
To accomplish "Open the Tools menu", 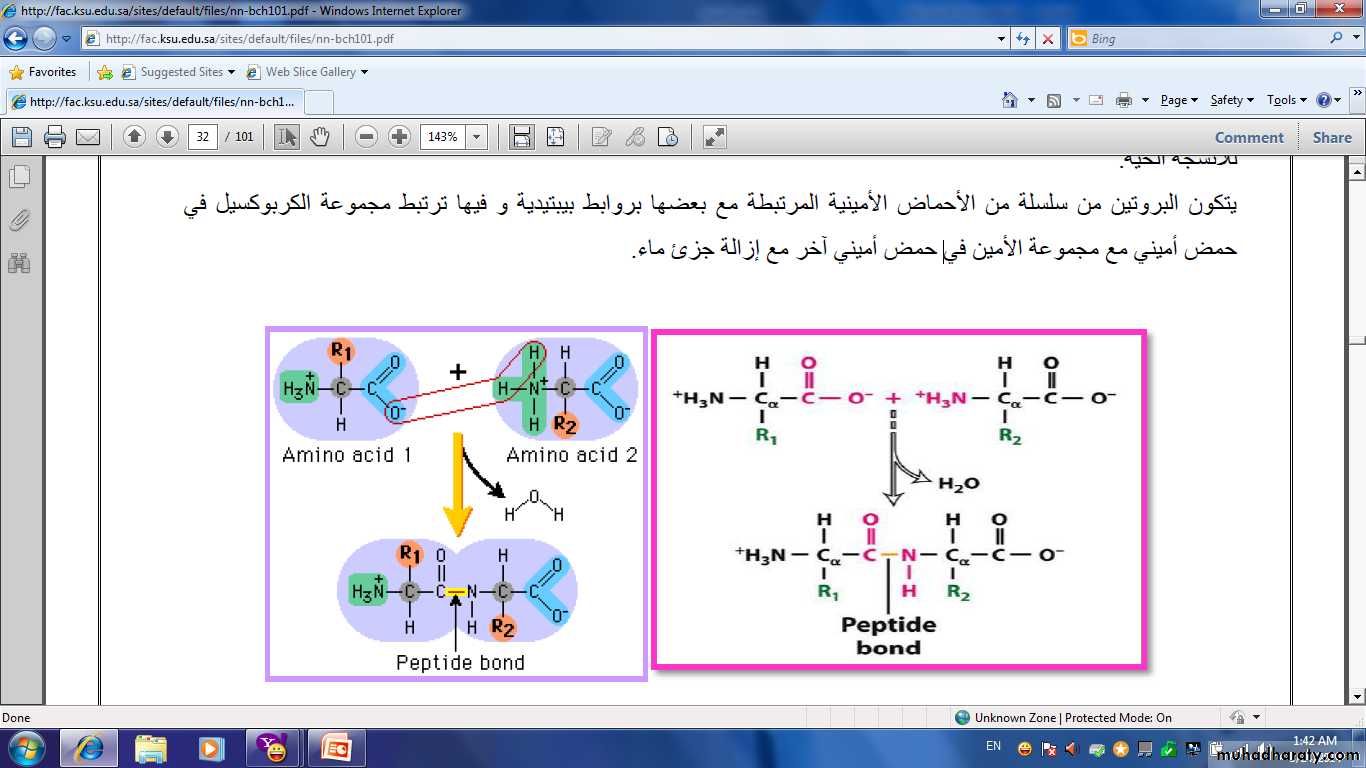I will point(1286,100).
